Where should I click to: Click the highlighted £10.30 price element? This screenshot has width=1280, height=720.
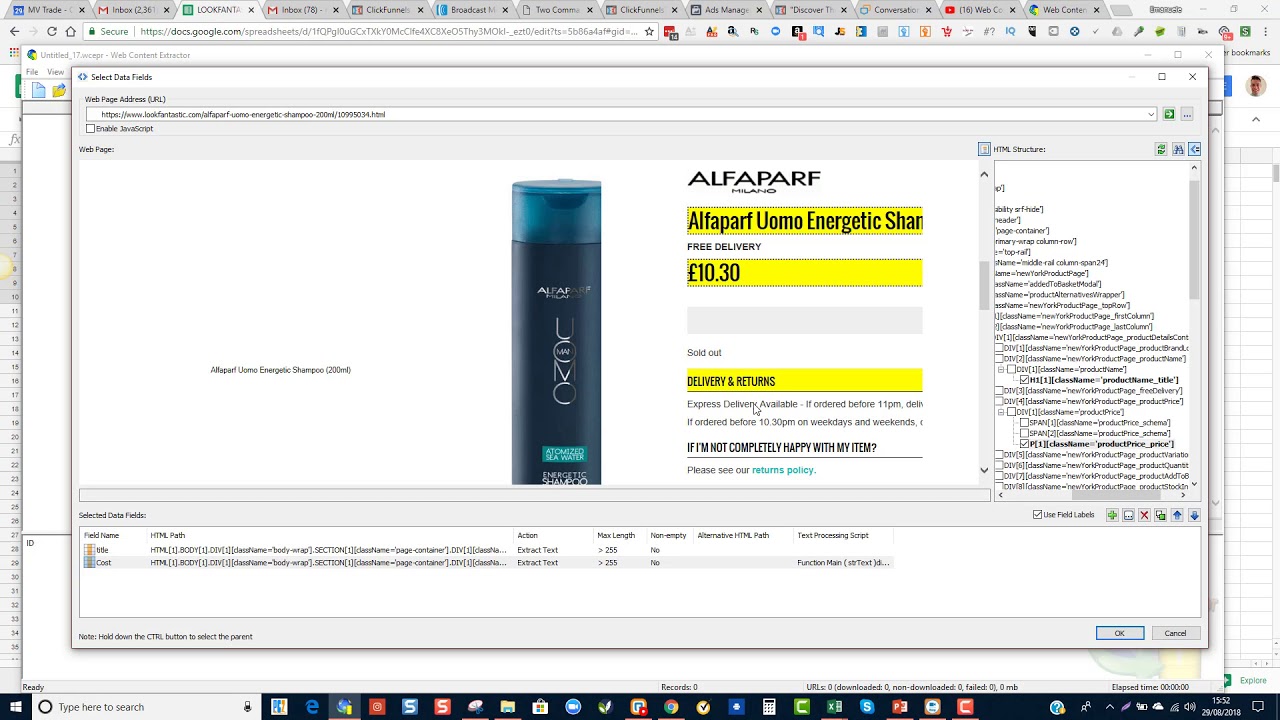(x=804, y=273)
